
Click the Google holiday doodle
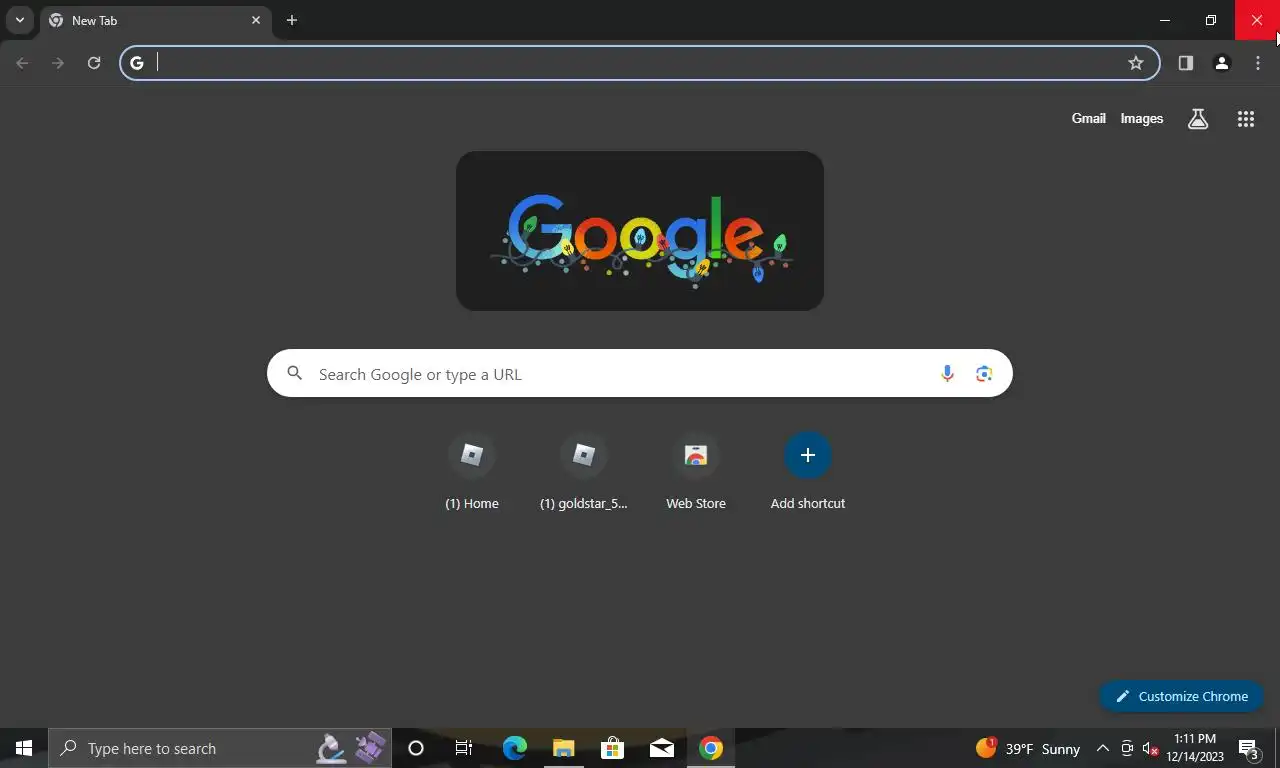(x=640, y=231)
